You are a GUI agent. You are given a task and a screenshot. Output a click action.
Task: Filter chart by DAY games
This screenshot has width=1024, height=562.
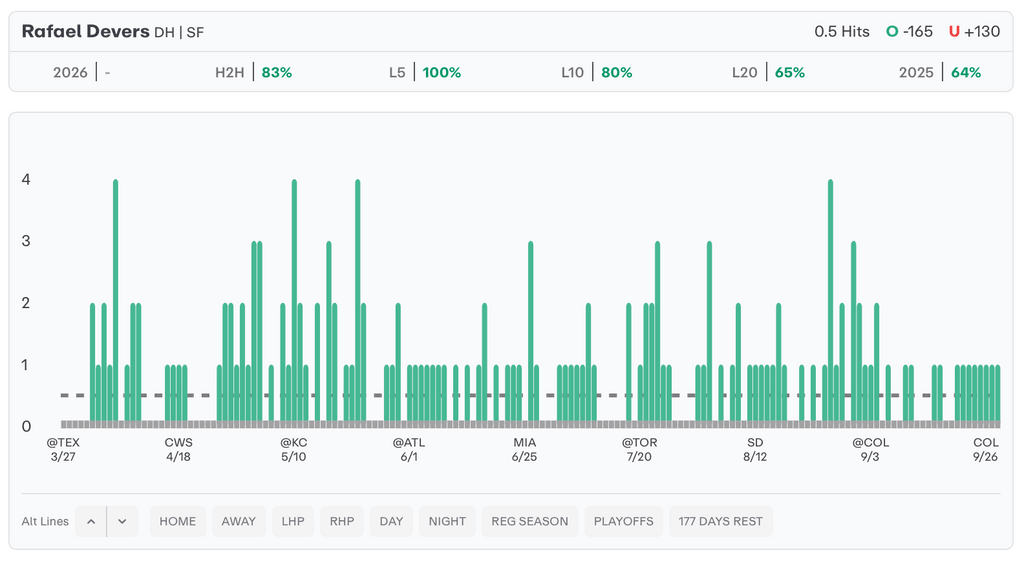[x=391, y=521]
